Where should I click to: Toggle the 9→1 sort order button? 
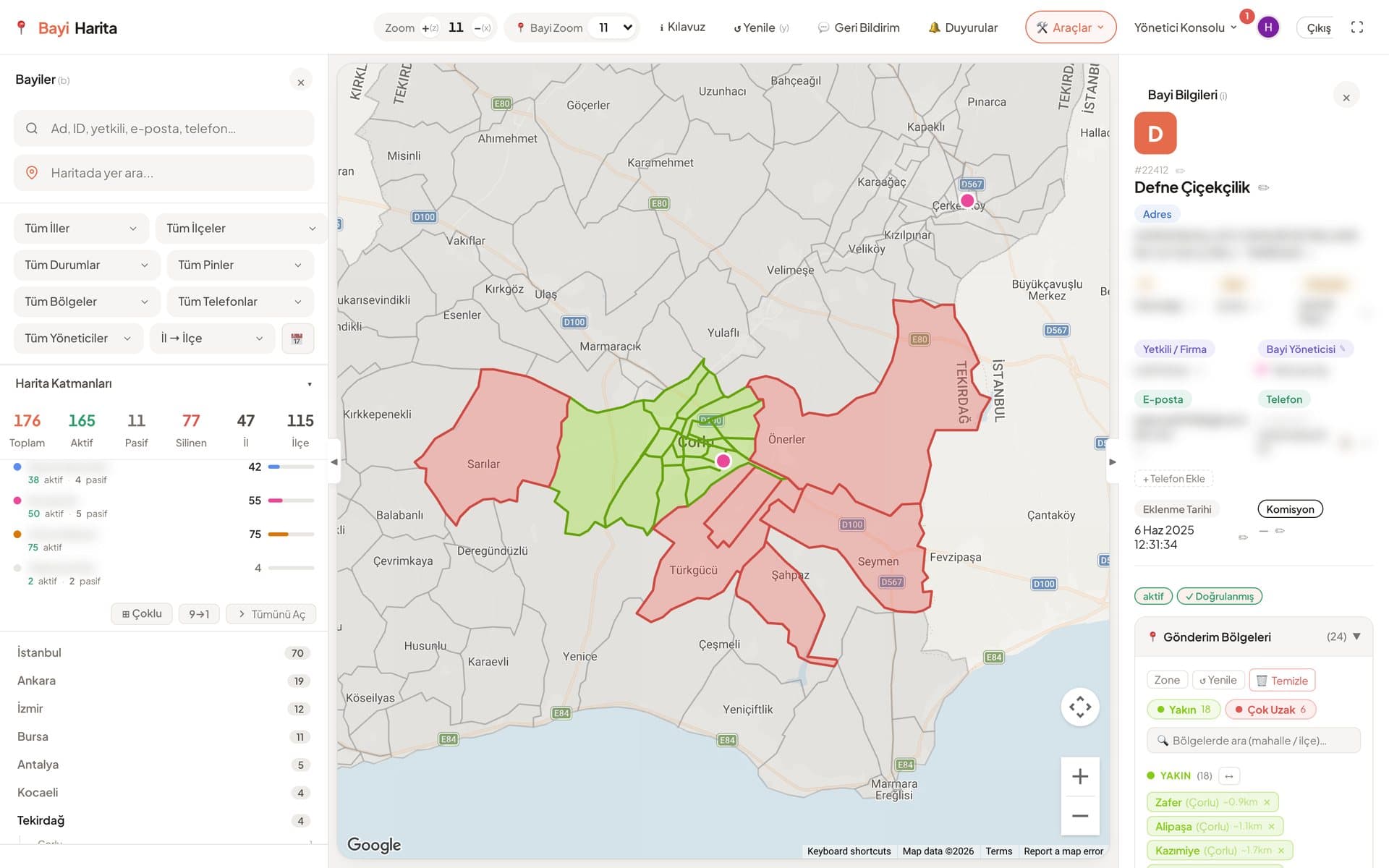[x=199, y=613]
